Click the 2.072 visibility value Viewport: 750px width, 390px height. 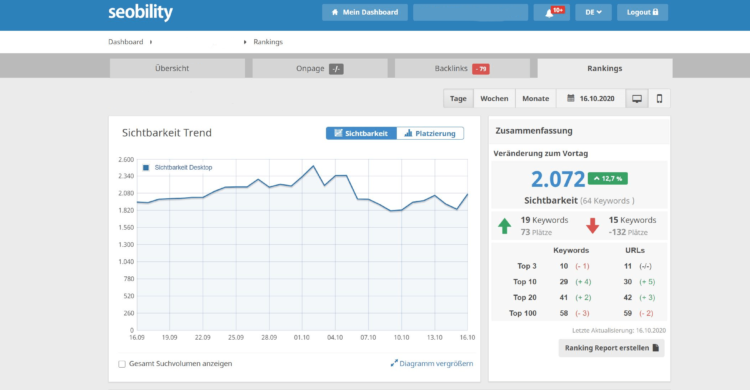[x=558, y=179]
